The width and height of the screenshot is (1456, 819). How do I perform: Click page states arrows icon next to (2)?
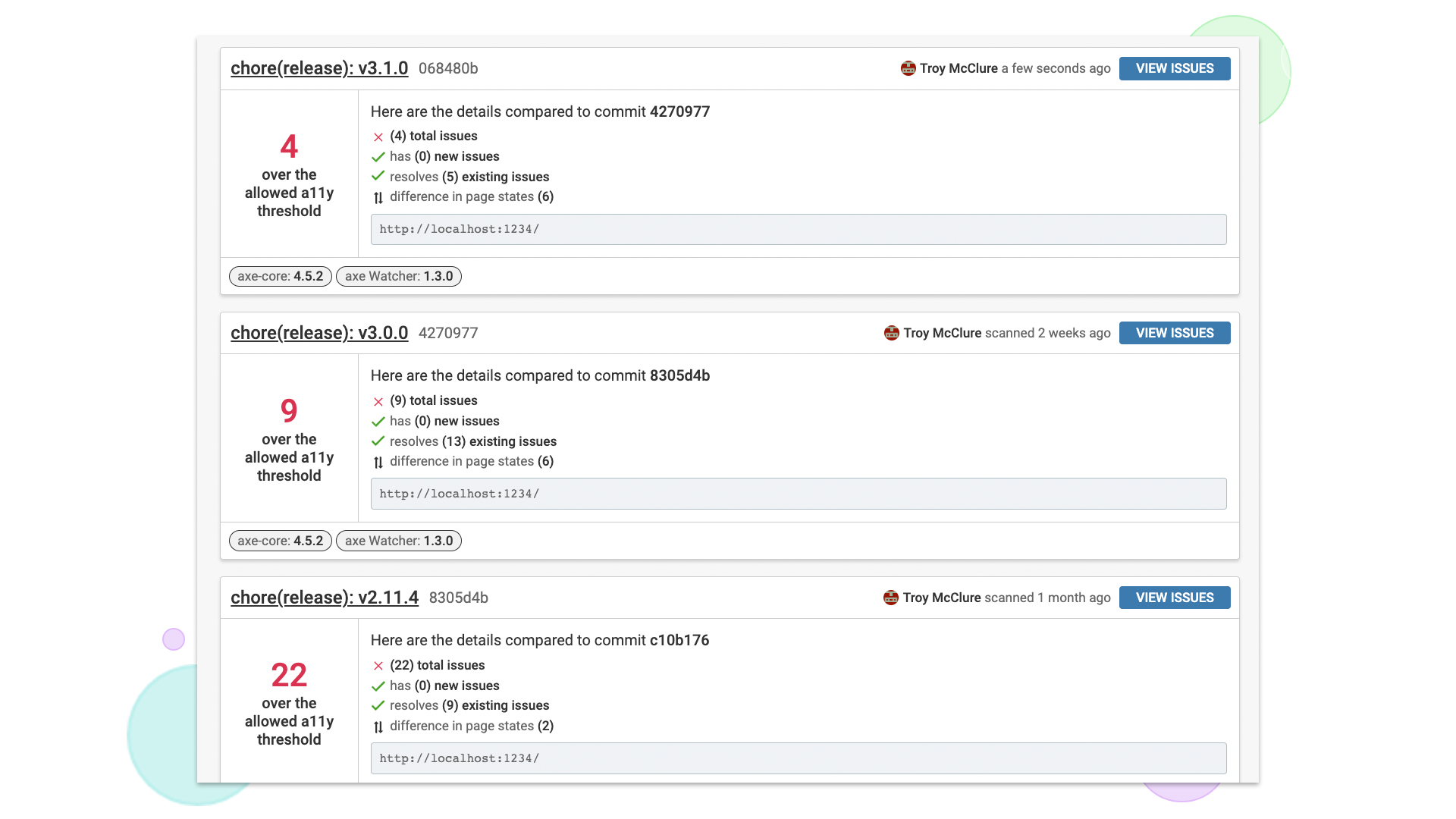click(378, 726)
